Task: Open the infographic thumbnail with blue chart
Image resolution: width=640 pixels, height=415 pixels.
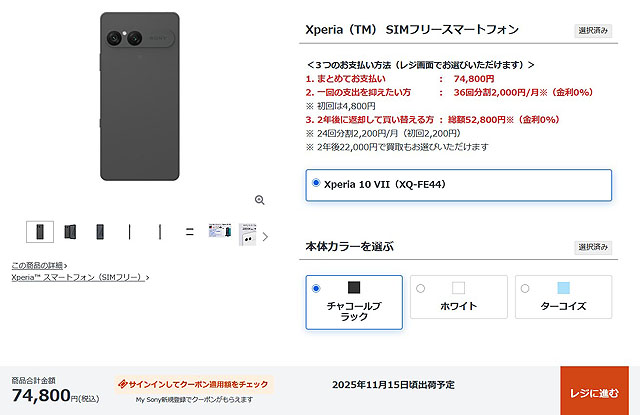Action: pos(220,231)
